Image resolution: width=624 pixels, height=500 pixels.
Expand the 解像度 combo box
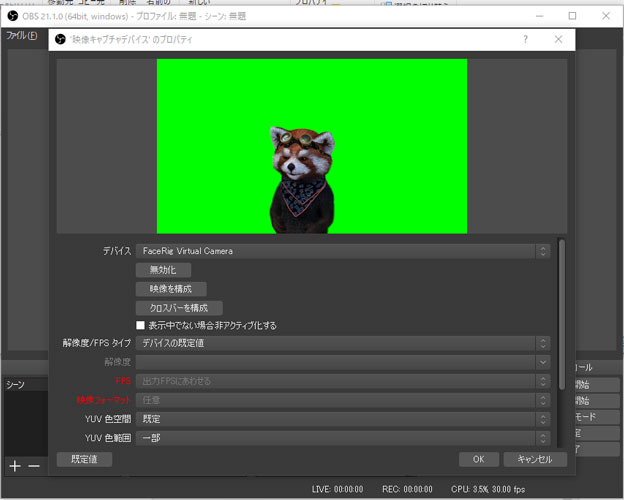click(343, 362)
